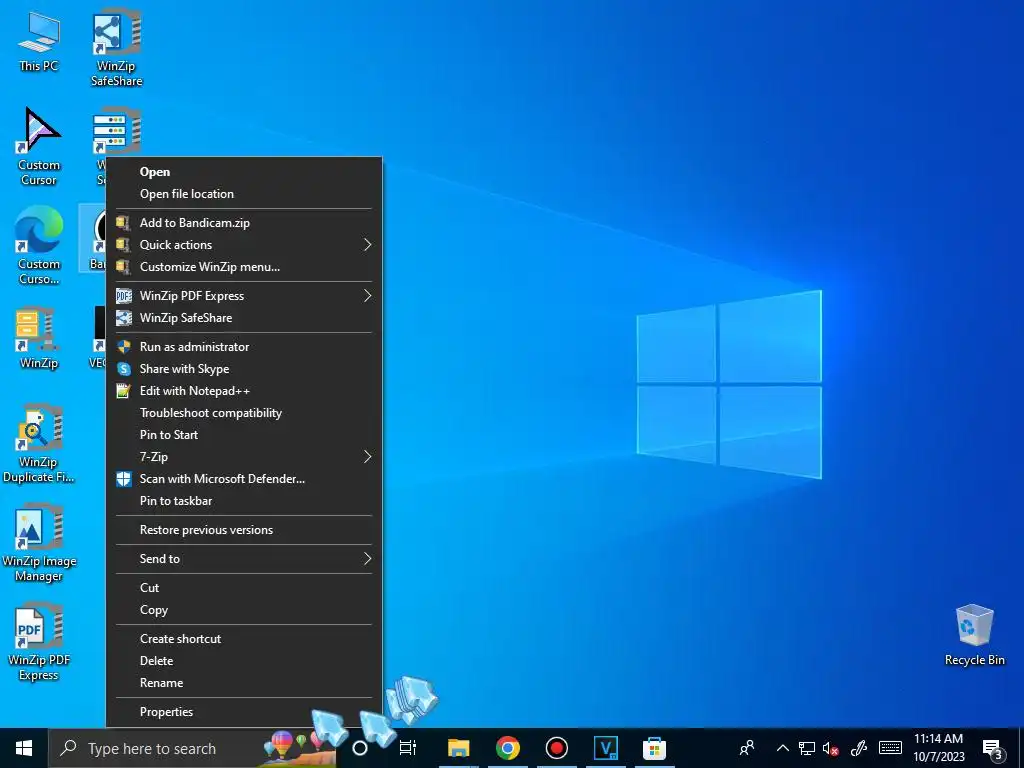Select Troubleshoot compatibility
The width and height of the screenshot is (1024, 768).
244,413
